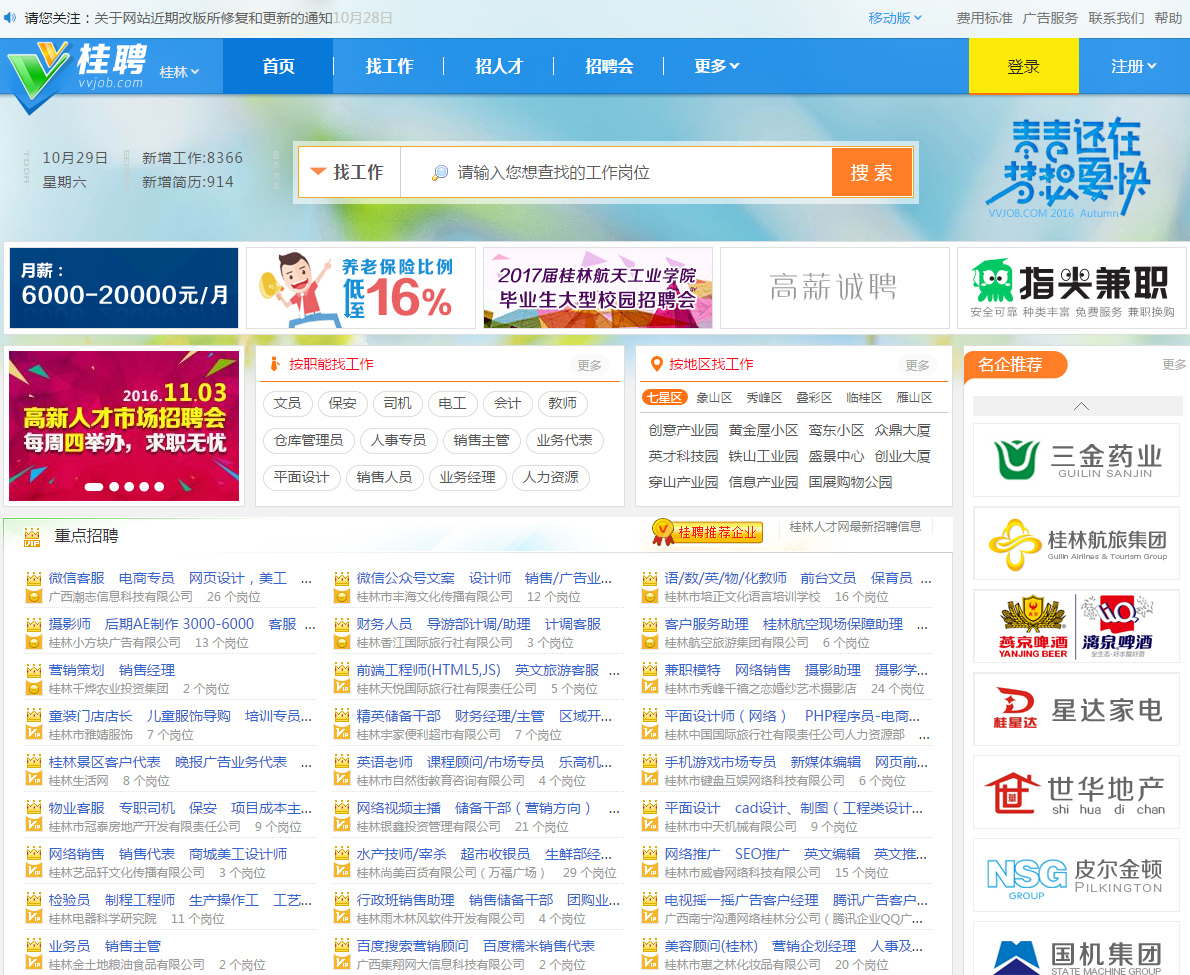Click 更多 in 按职能找工作 panel
This screenshot has width=1190, height=975.
pyautogui.click(x=590, y=366)
